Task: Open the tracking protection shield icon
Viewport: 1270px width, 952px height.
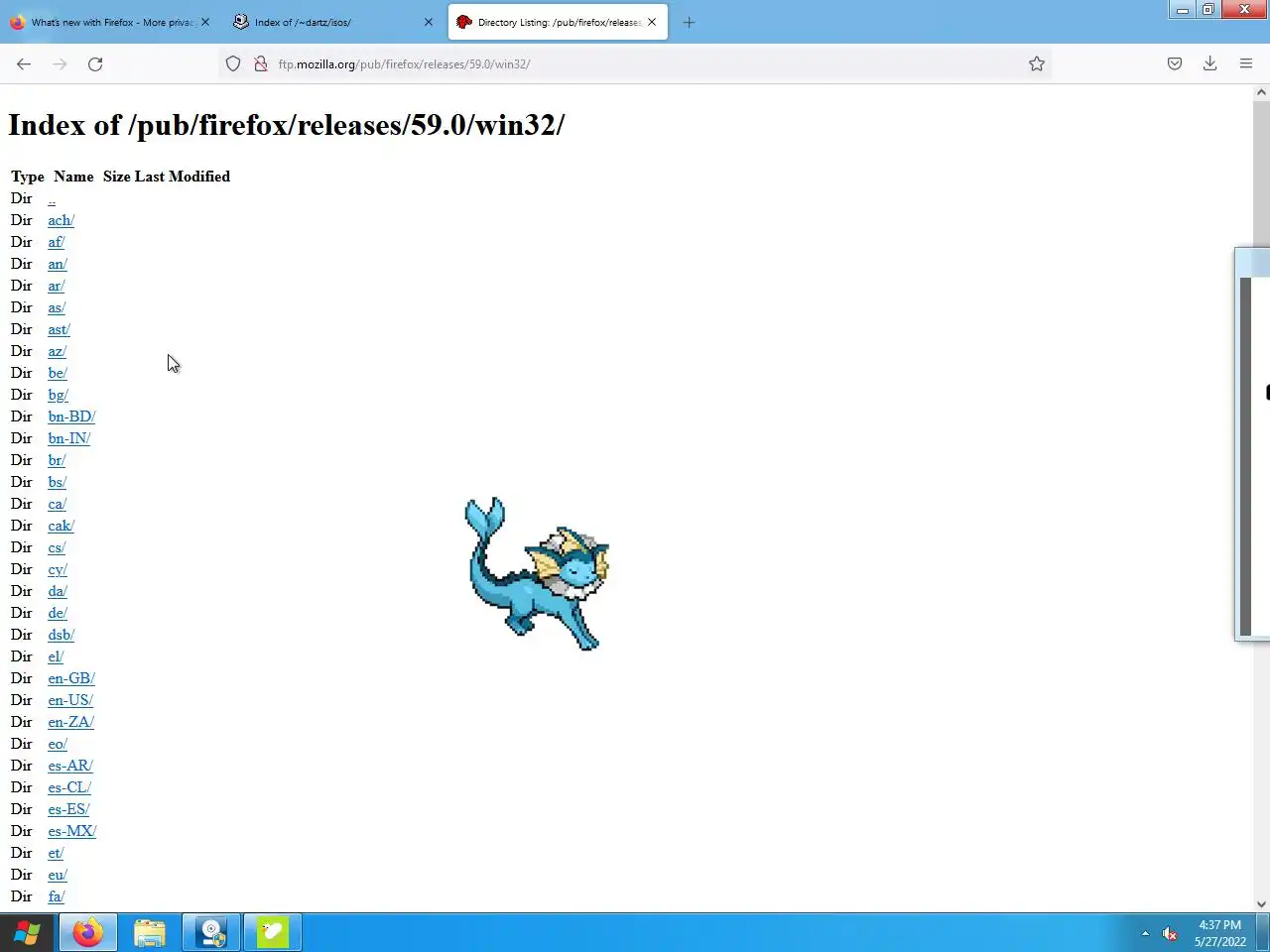Action: 233,63
